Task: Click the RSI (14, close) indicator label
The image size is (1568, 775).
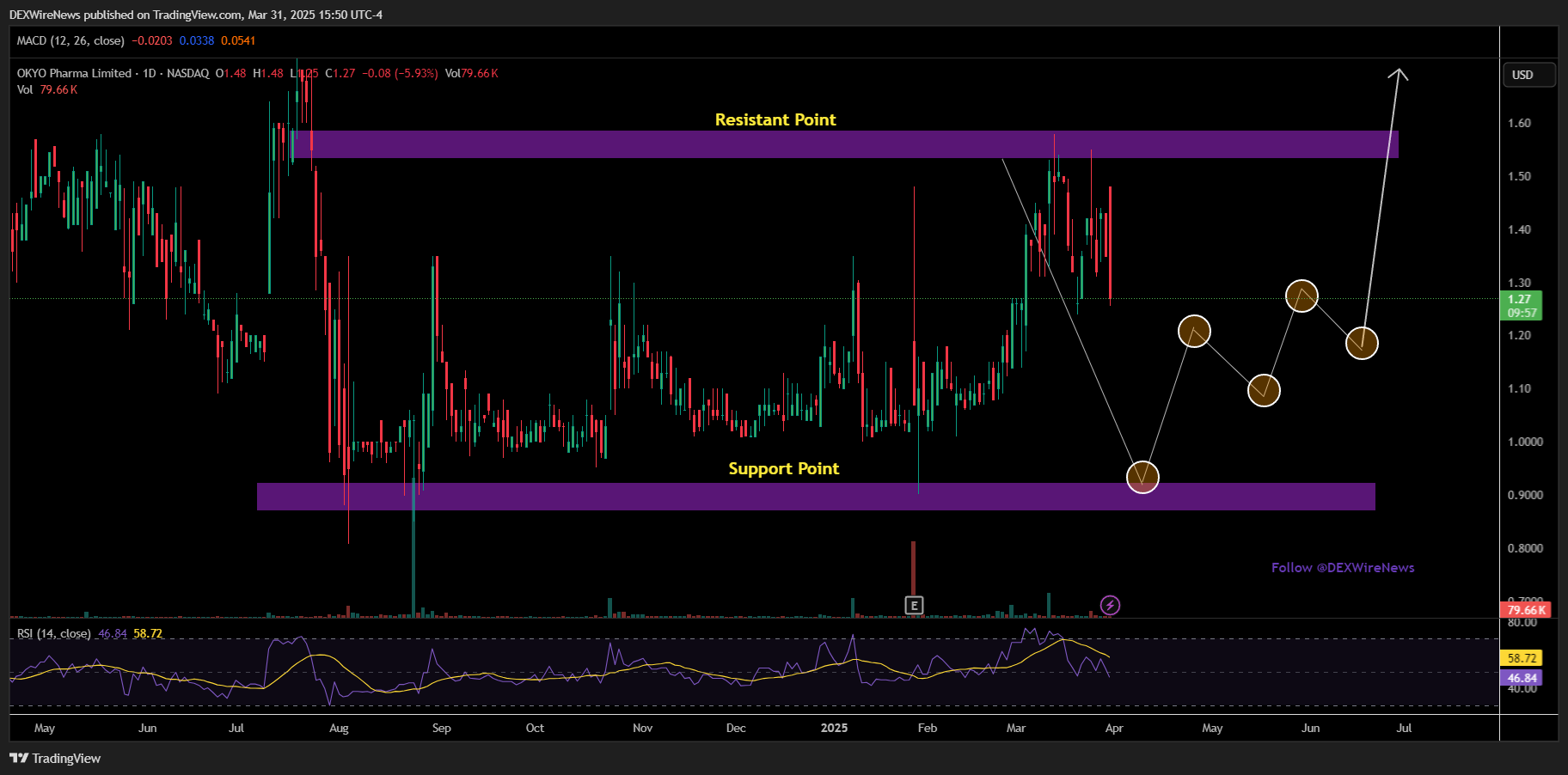Action: (53, 633)
